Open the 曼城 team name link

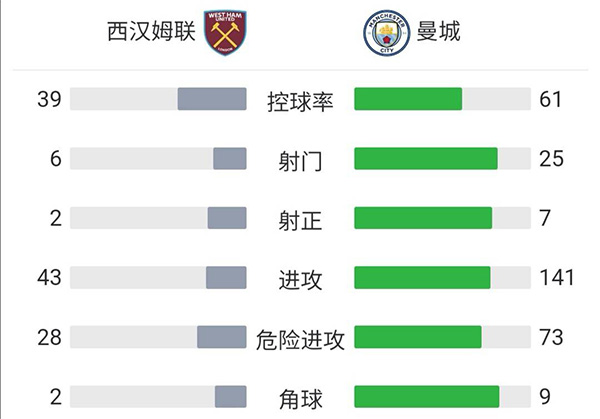[439, 33]
